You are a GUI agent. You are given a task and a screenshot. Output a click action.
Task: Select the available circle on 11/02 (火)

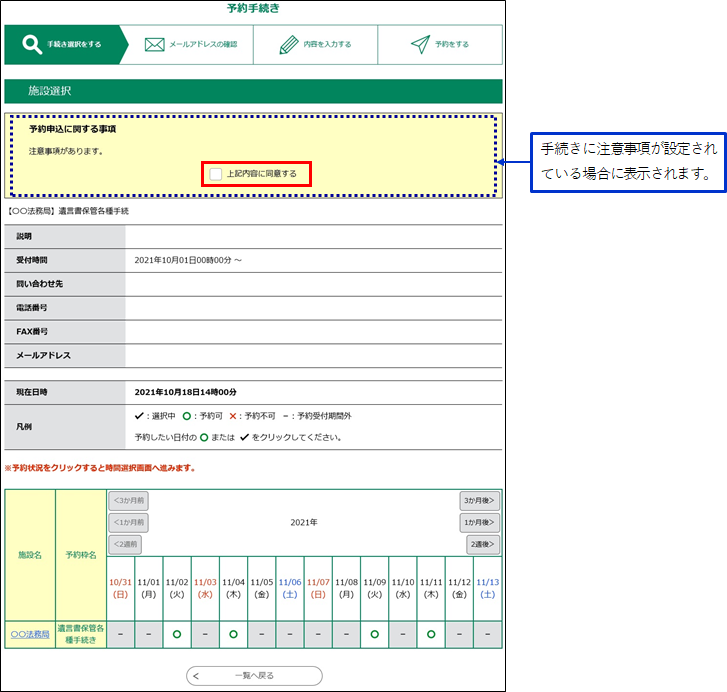coord(177,634)
